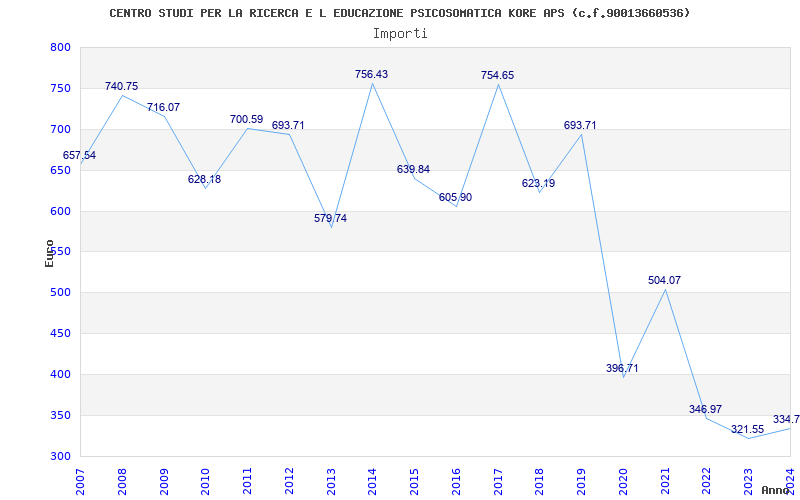Click the x-axis year 2014
Viewport: 800px width, 500px height.
click(372, 481)
